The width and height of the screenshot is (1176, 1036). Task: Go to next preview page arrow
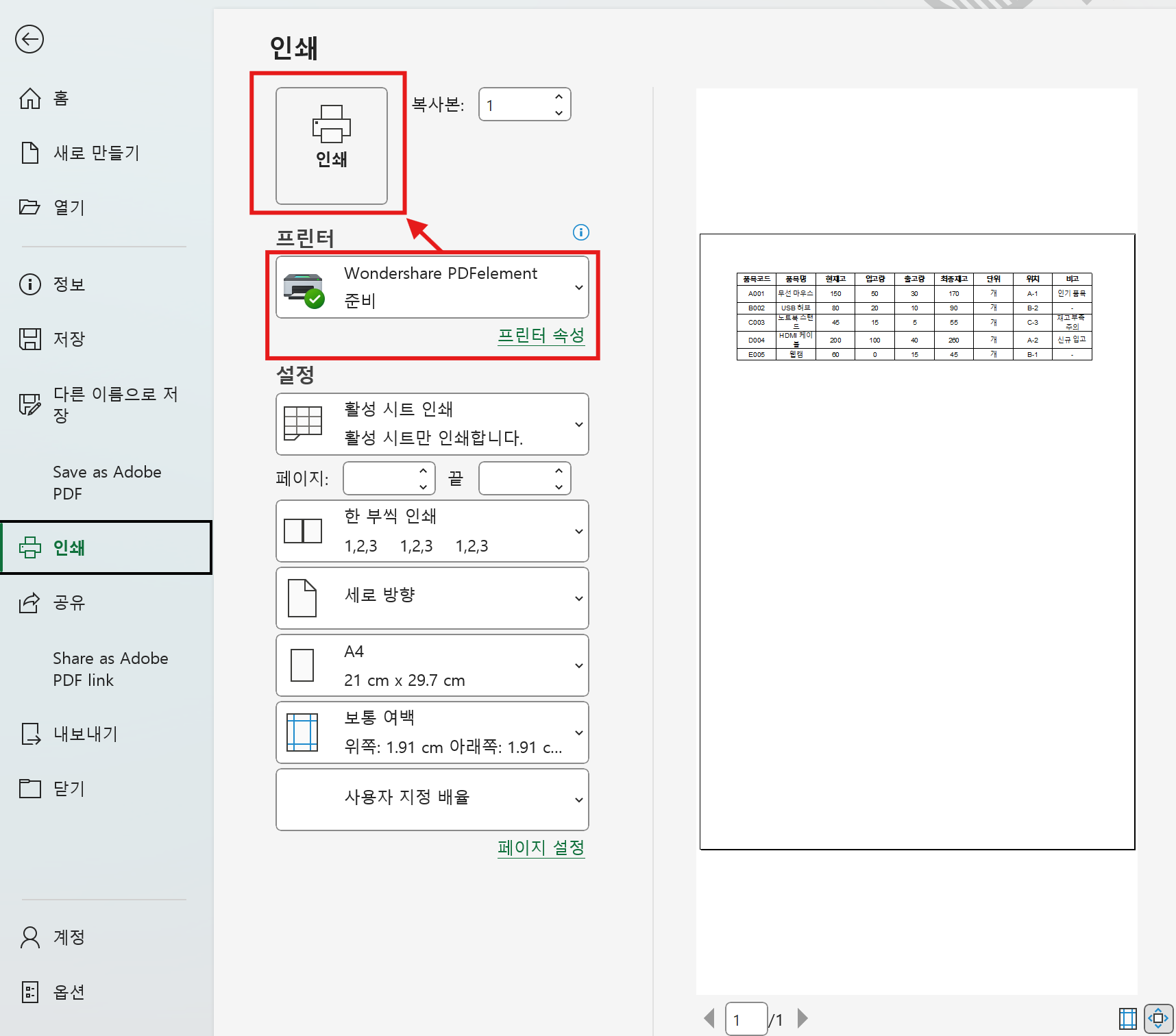(803, 1018)
